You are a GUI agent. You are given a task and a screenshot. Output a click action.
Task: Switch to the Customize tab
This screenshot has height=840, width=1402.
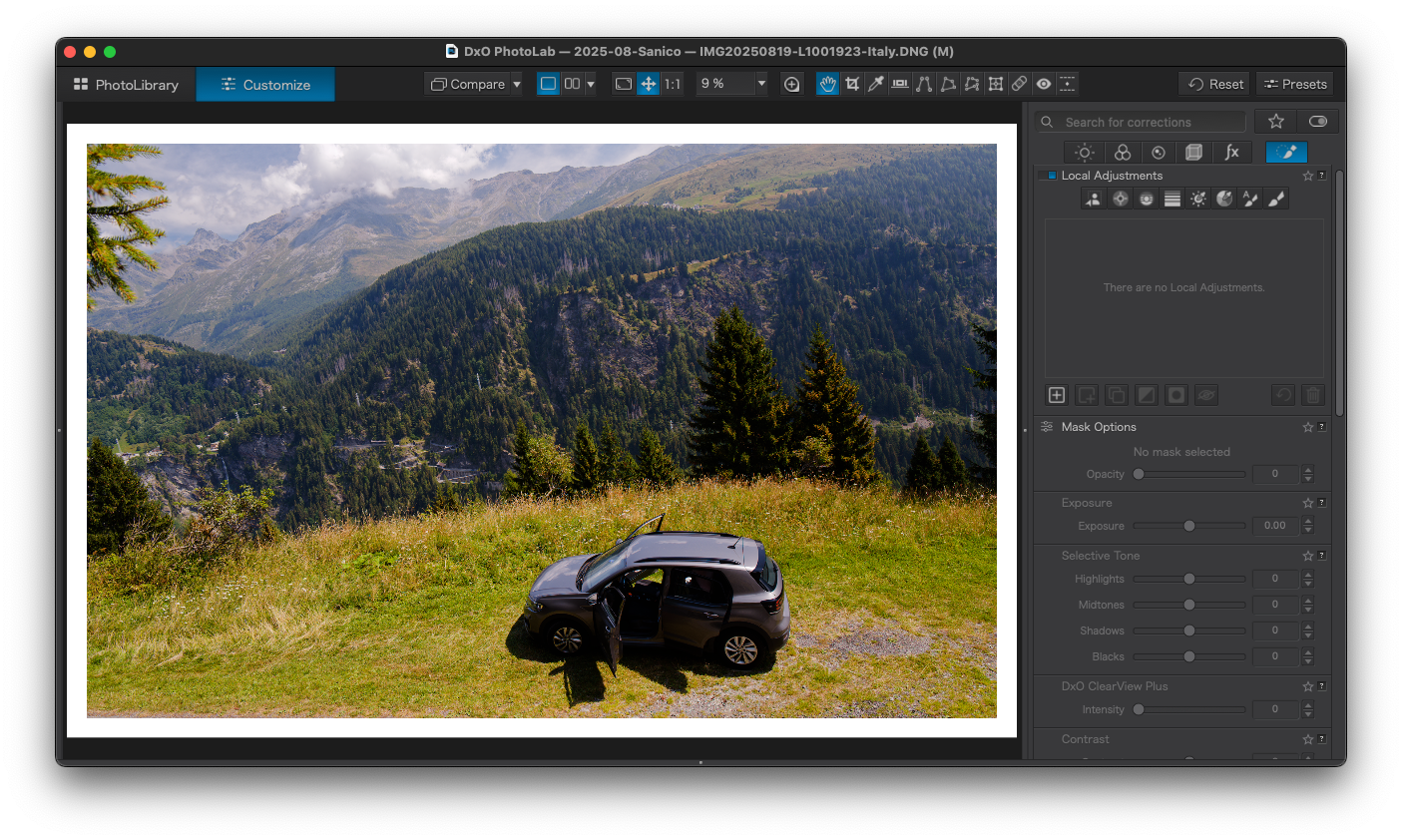[x=265, y=85]
